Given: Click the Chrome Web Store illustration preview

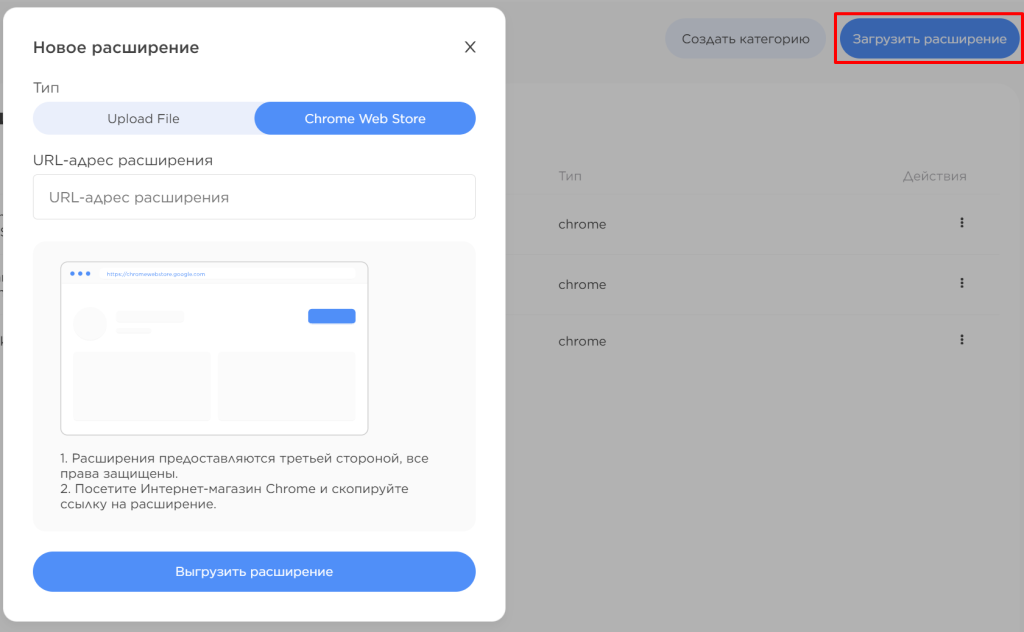Looking at the screenshot, I should click(x=214, y=348).
